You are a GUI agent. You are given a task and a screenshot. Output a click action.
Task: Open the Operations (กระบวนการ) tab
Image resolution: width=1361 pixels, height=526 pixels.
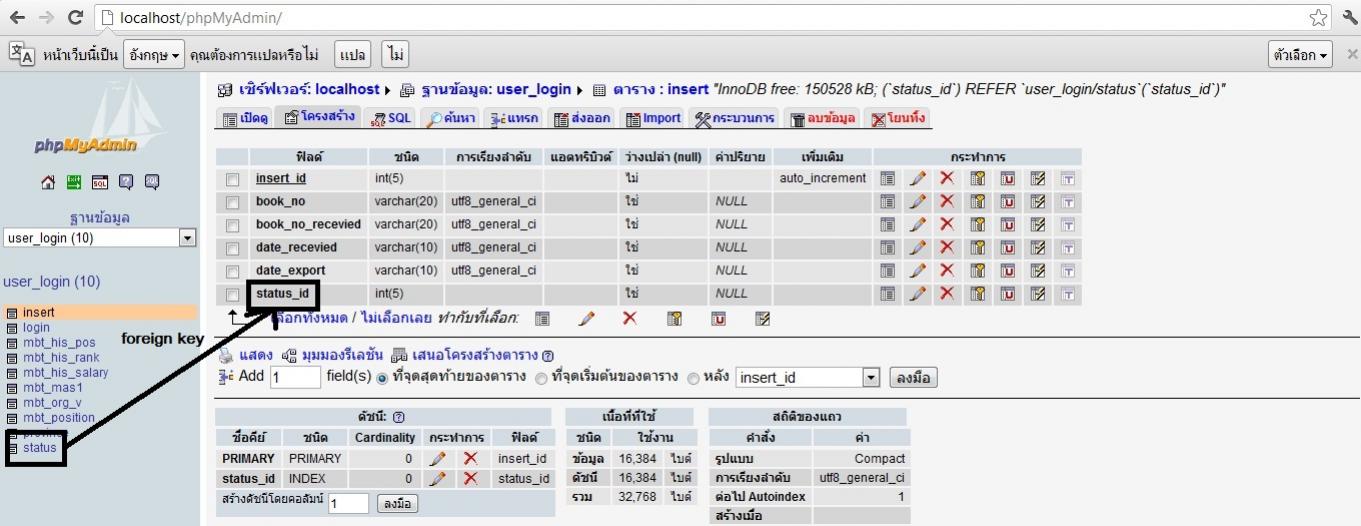click(x=735, y=118)
